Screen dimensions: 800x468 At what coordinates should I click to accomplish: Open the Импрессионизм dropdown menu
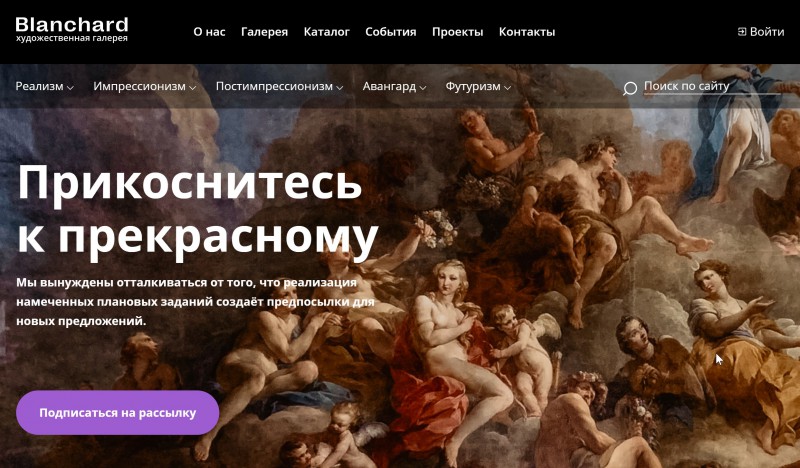point(144,86)
